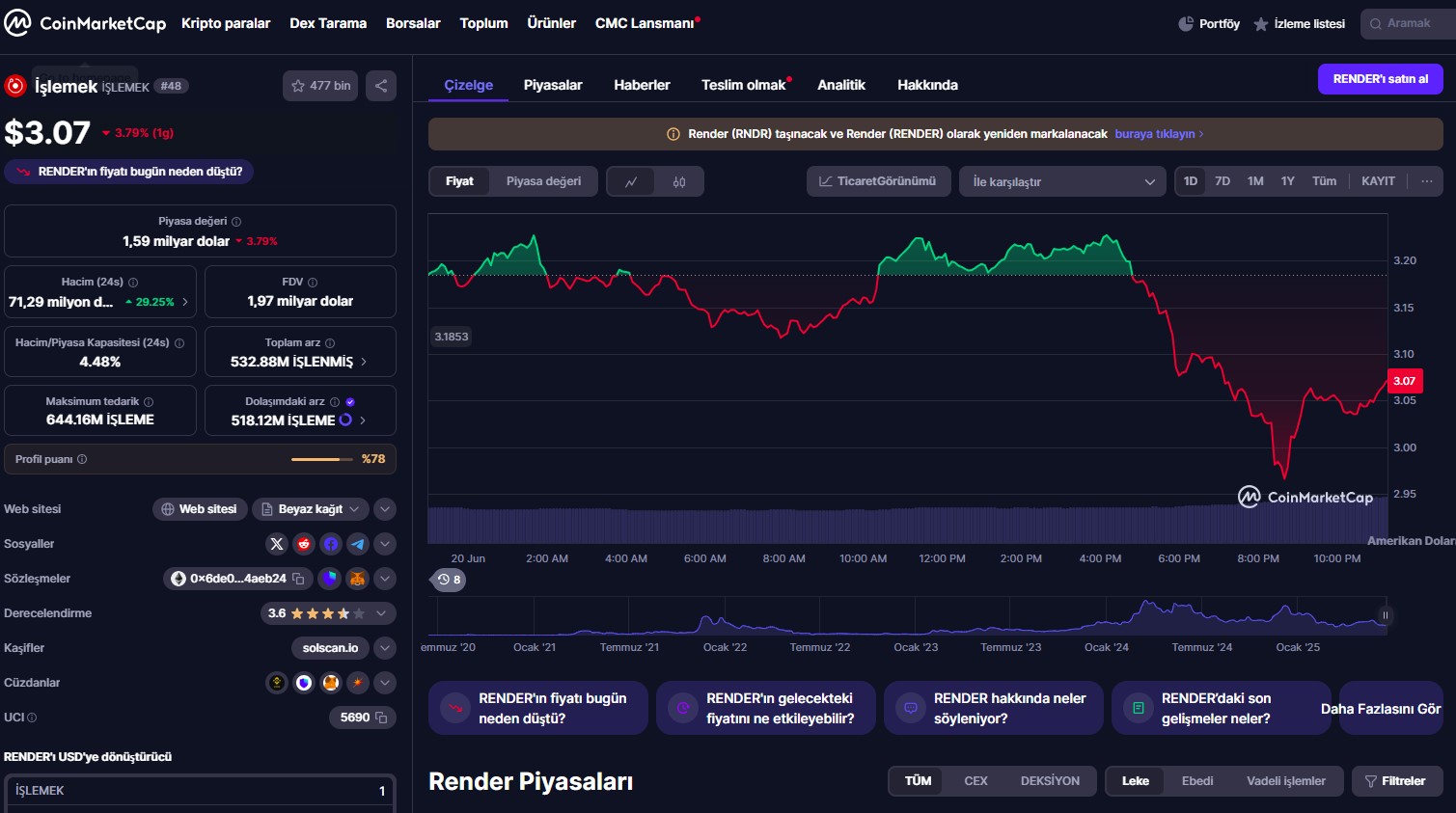
Task: Open the Beyaz kağıt dropdown
Action: (310, 509)
